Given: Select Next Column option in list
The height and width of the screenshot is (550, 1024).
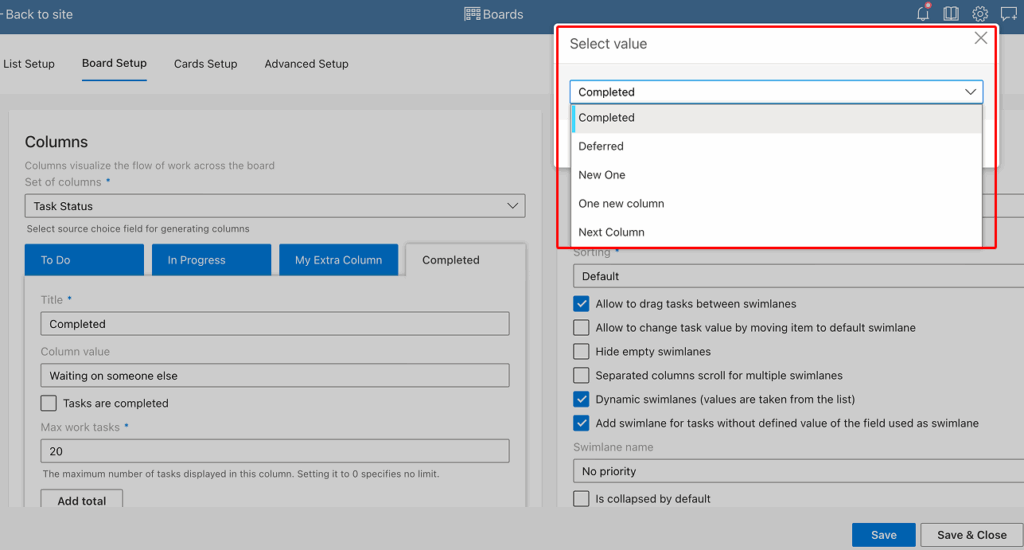Looking at the screenshot, I should [611, 232].
